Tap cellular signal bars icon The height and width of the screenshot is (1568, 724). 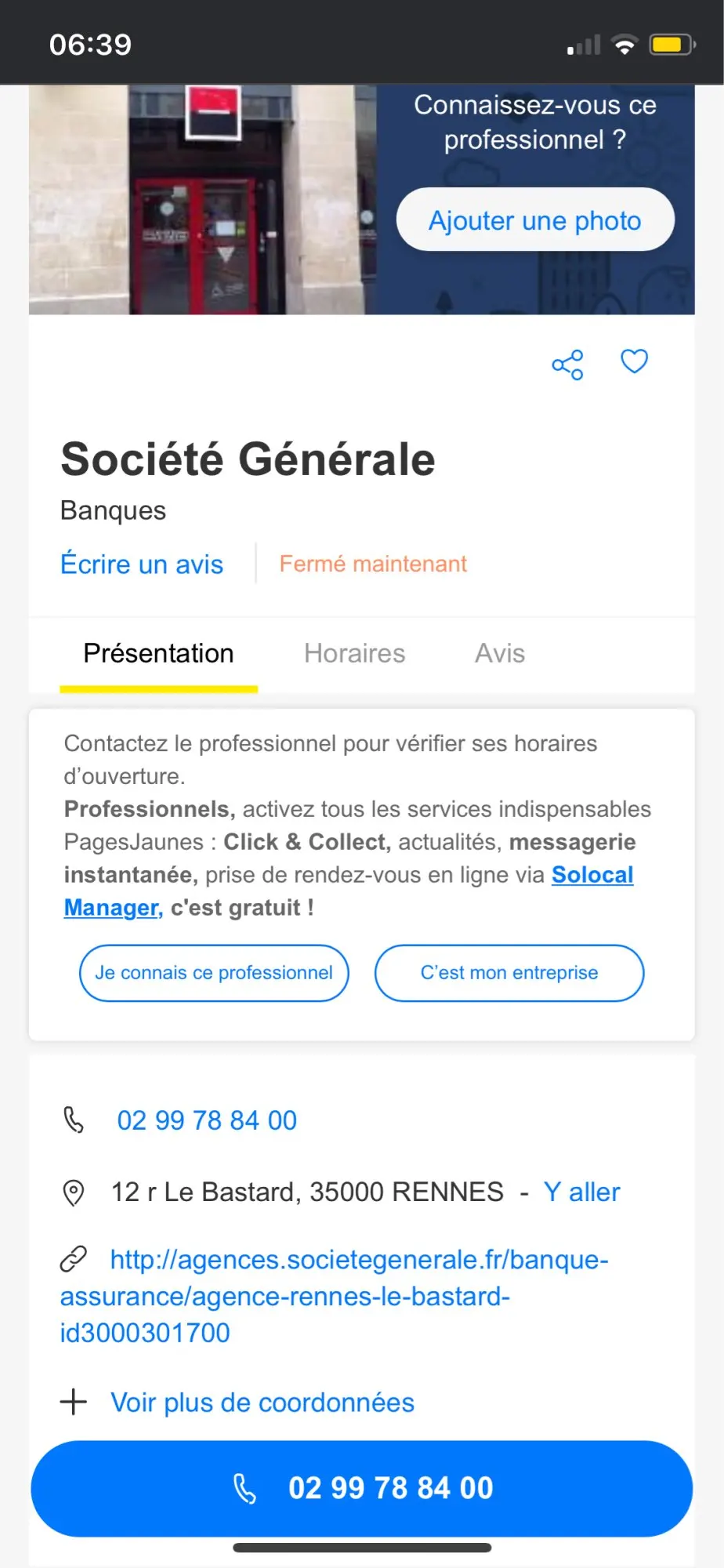click(x=584, y=45)
